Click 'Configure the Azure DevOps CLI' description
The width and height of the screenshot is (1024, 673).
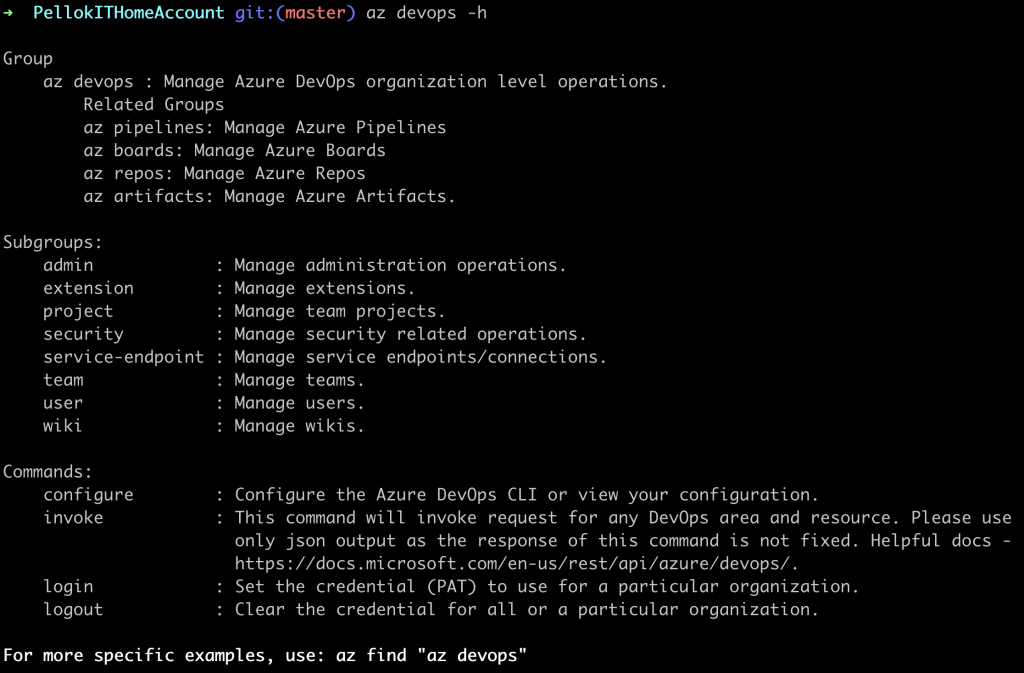526,495
